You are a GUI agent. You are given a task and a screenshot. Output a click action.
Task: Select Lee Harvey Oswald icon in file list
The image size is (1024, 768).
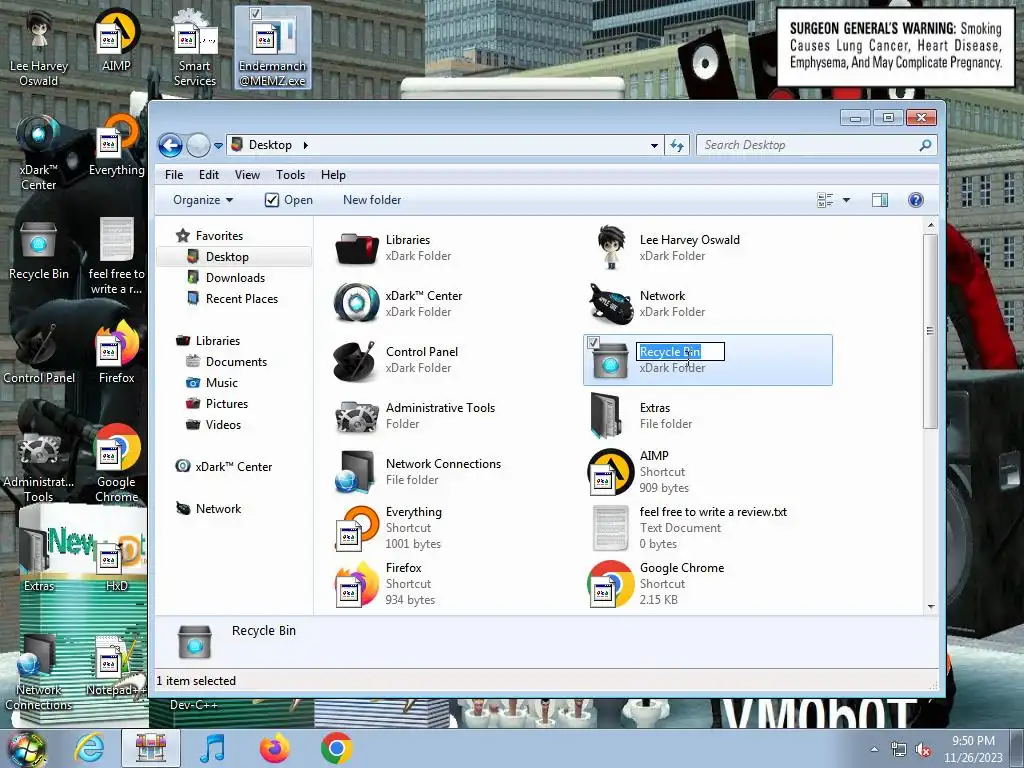coord(611,248)
